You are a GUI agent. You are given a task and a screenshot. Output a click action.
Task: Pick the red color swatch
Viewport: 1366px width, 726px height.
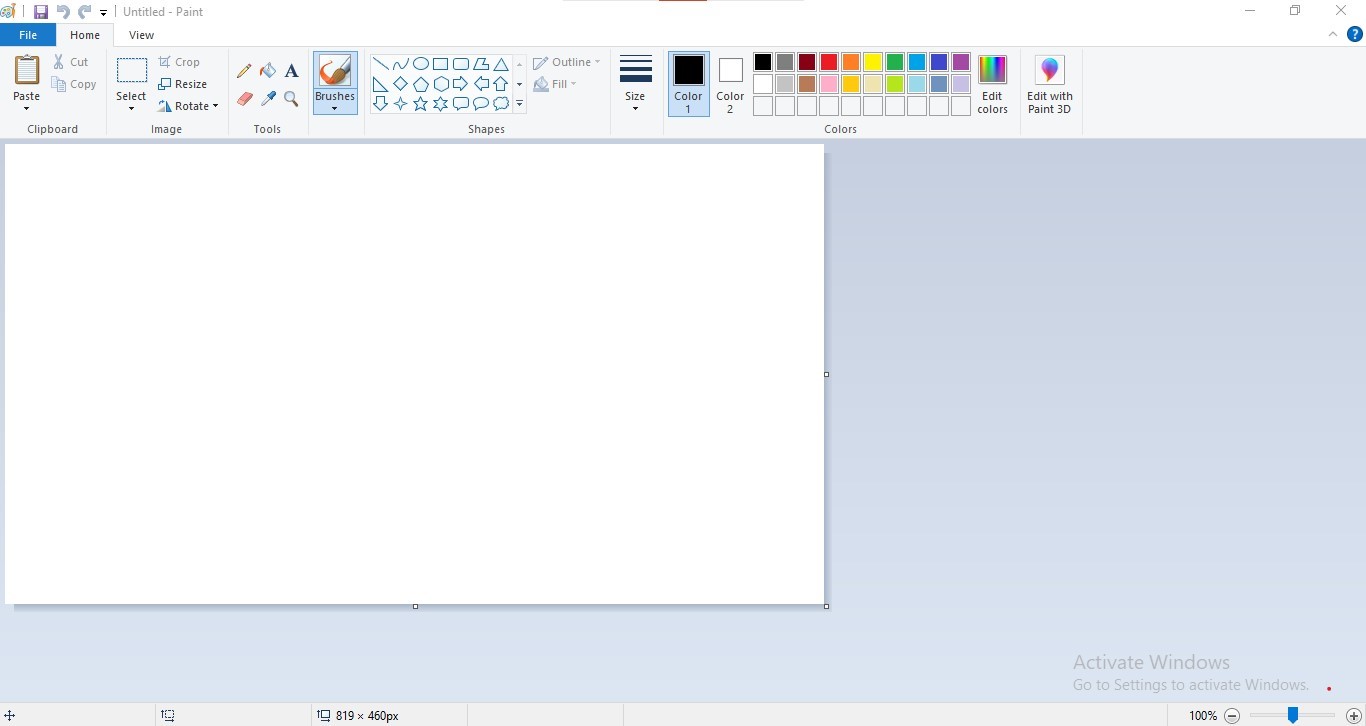point(829,63)
